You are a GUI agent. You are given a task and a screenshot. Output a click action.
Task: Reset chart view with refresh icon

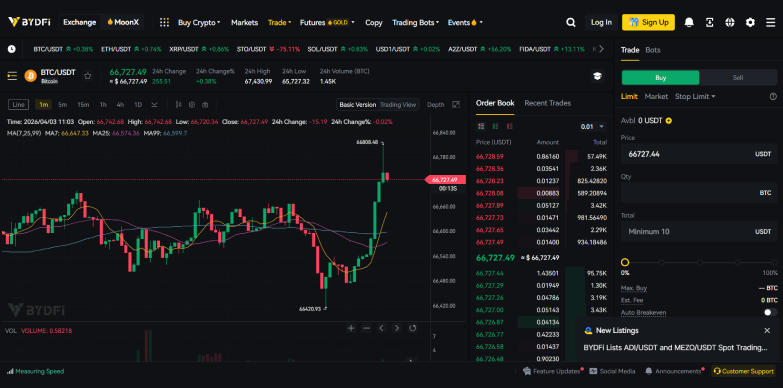412,328
